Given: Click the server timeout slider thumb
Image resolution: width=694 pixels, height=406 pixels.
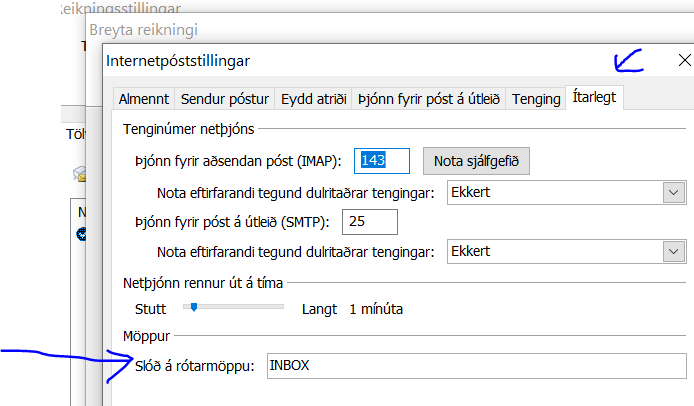Looking at the screenshot, I should (x=194, y=308).
